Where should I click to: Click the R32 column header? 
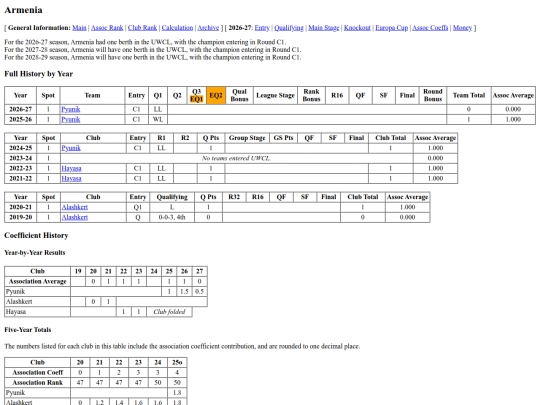[234, 197]
